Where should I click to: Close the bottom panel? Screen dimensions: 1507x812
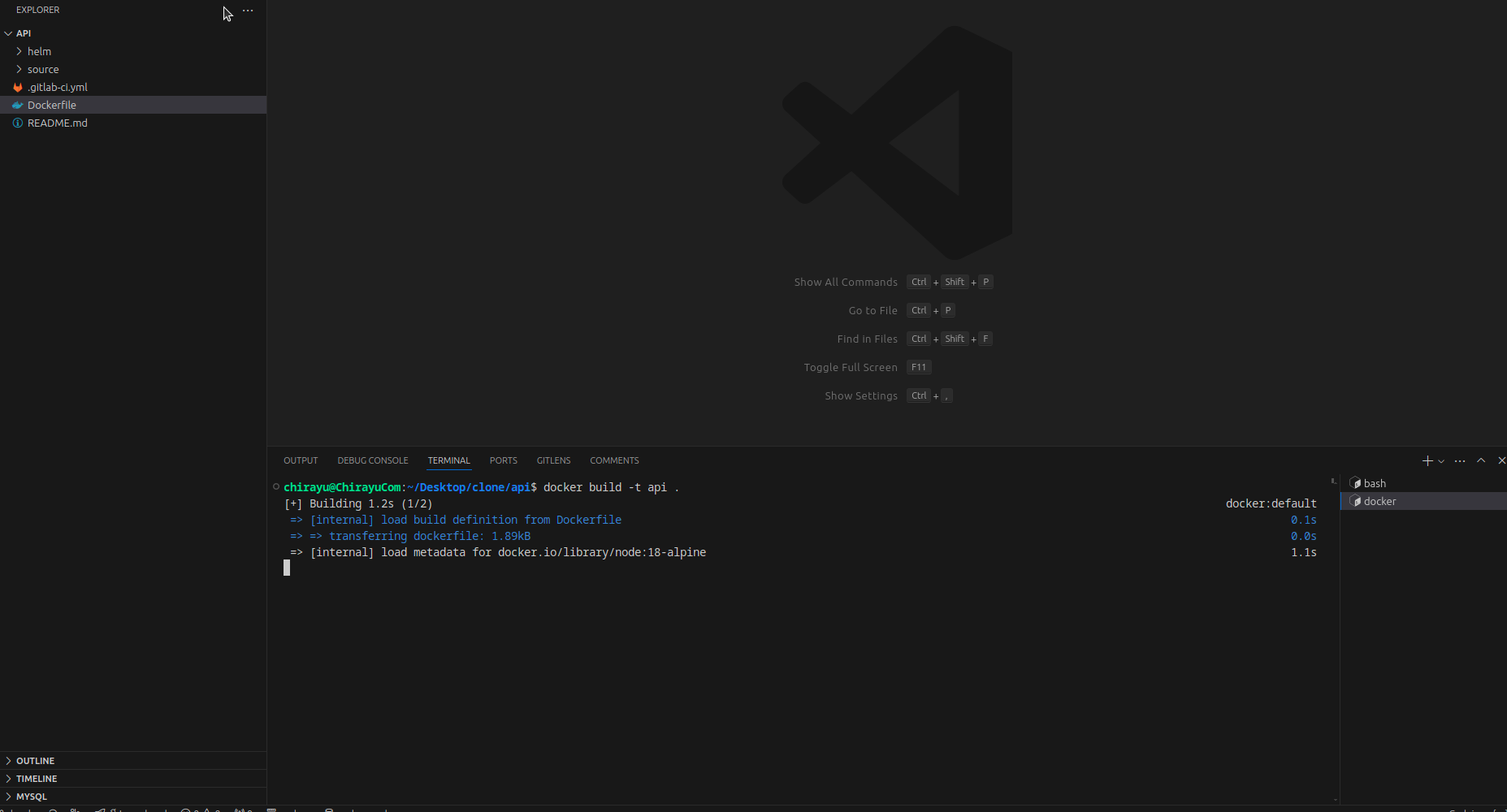(x=1501, y=460)
